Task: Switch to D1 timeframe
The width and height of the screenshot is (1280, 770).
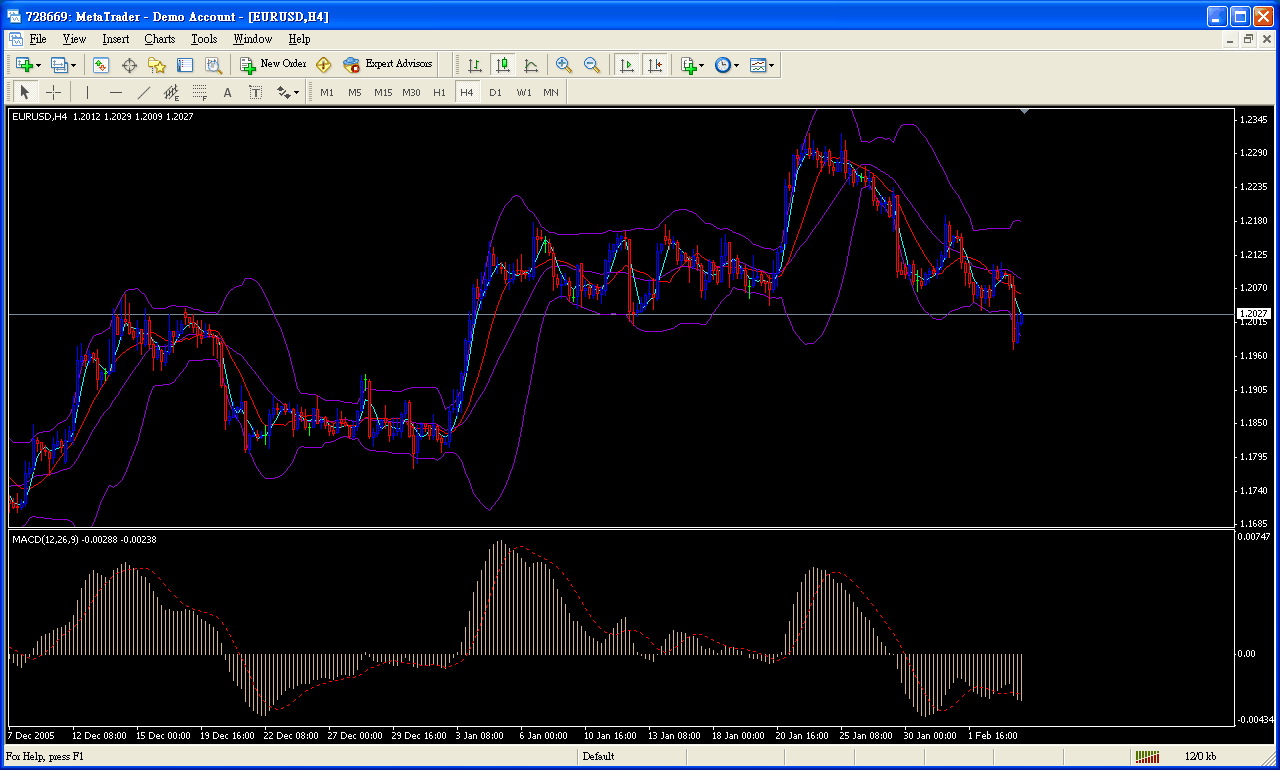Action: click(x=495, y=92)
